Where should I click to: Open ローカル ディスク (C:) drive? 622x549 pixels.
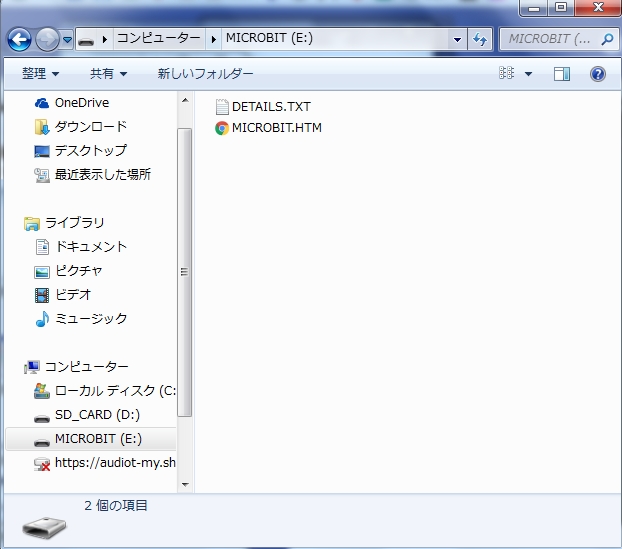tap(115, 391)
